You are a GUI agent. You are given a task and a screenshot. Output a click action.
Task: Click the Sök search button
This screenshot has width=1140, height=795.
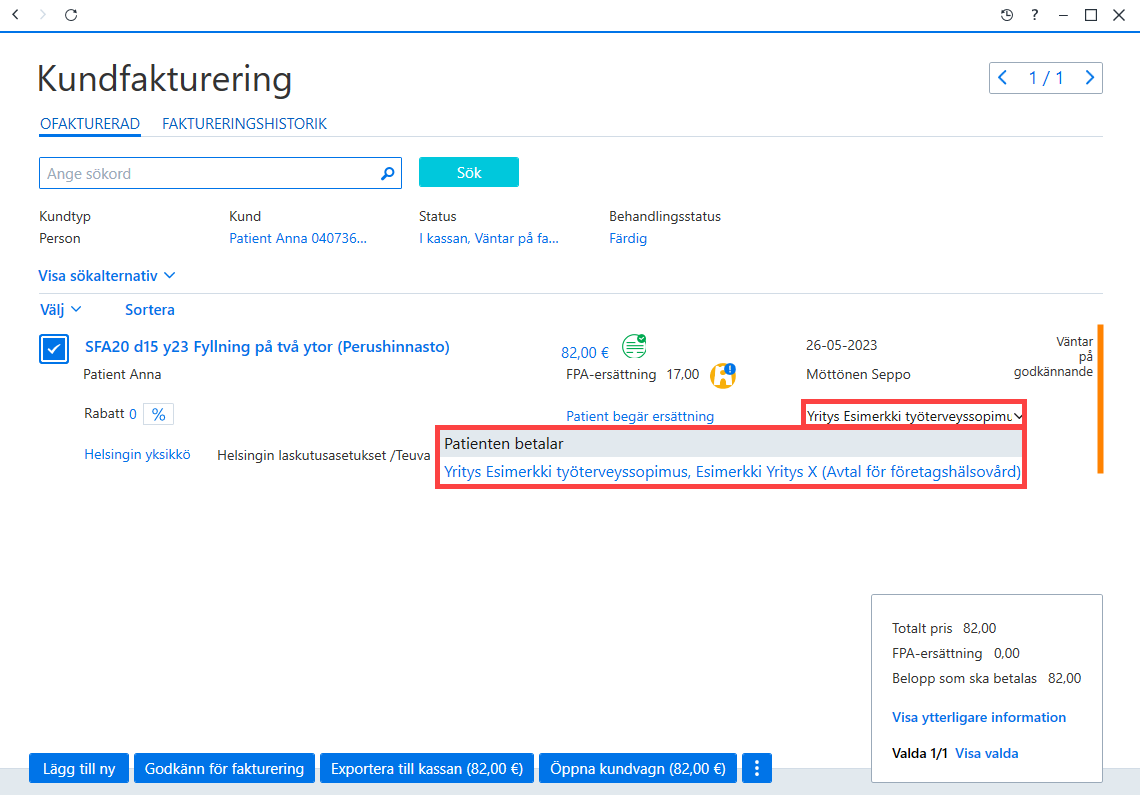click(x=469, y=172)
